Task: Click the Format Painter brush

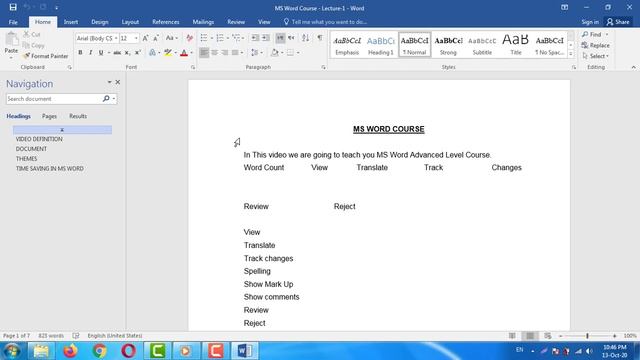Action: tap(45, 56)
